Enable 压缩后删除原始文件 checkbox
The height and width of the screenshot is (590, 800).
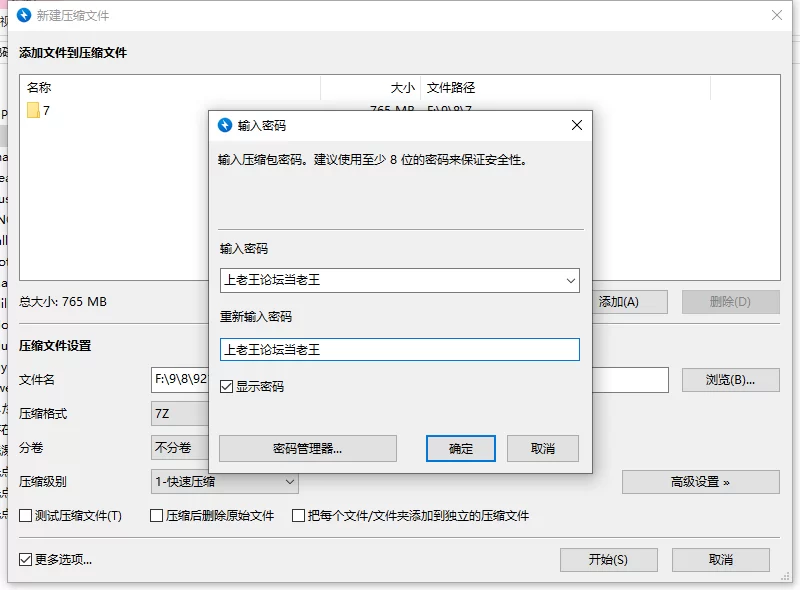[x=157, y=515]
